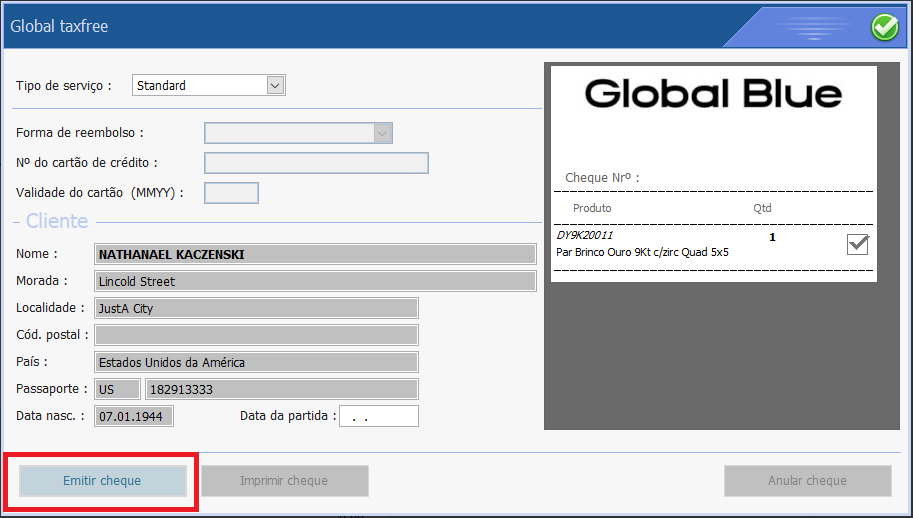Click the Emitir cheque button
The height and width of the screenshot is (518, 913).
[x=102, y=481]
